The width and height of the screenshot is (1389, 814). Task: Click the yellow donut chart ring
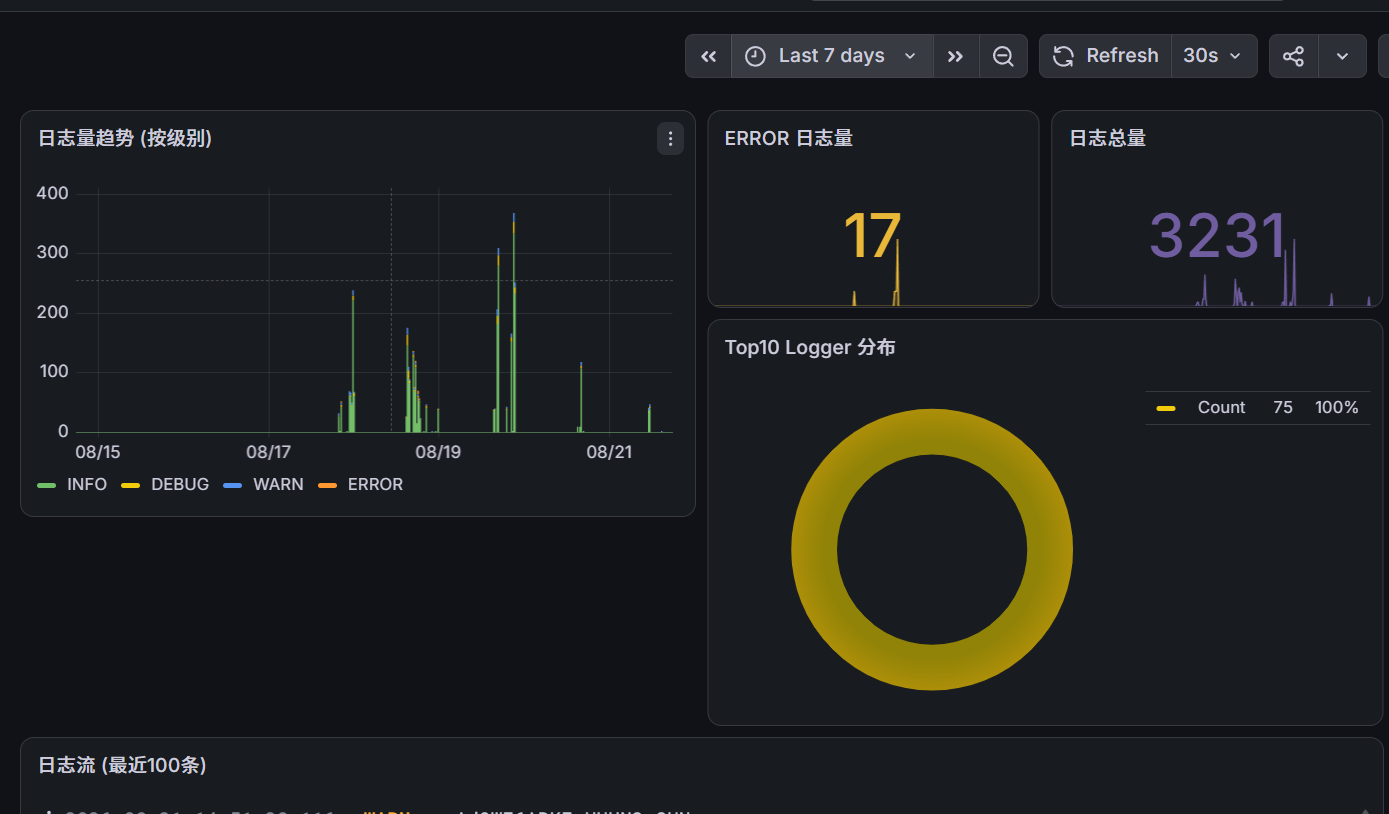[x=814, y=550]
